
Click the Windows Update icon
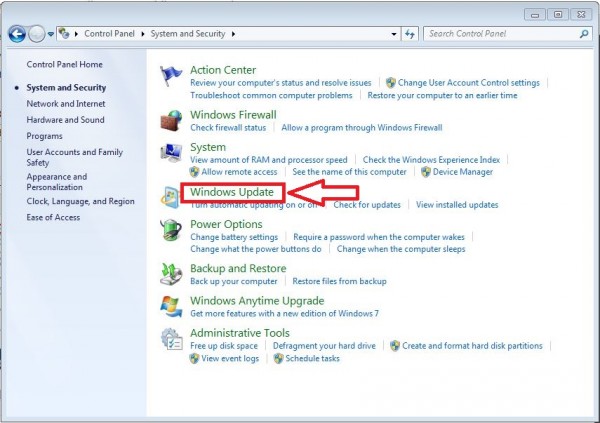click(x=171, y=197)
